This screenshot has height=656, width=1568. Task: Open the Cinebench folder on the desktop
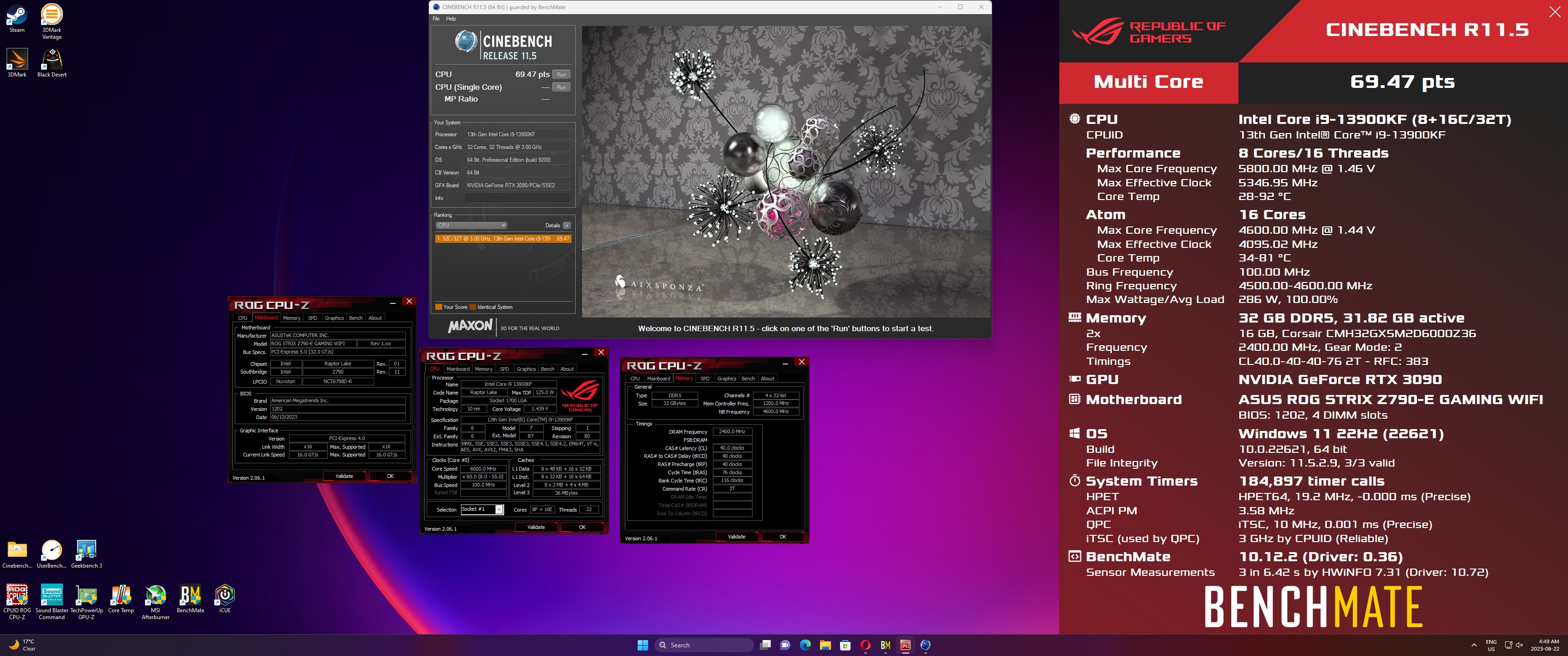[17, 554]
